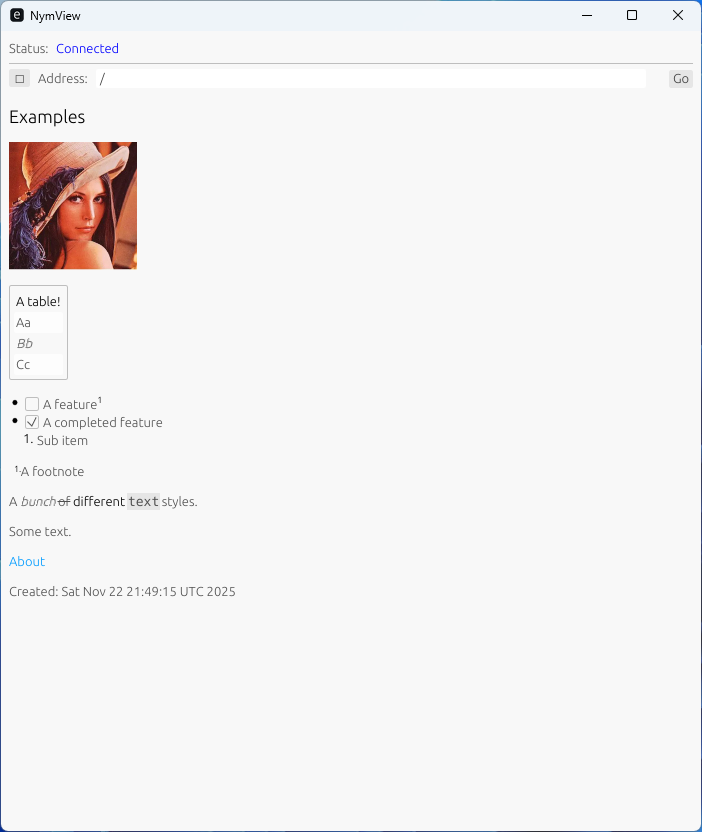Click the 'Some text.' paragraph
This screenshot has width=702, height=832.
[x=40, y=532]
